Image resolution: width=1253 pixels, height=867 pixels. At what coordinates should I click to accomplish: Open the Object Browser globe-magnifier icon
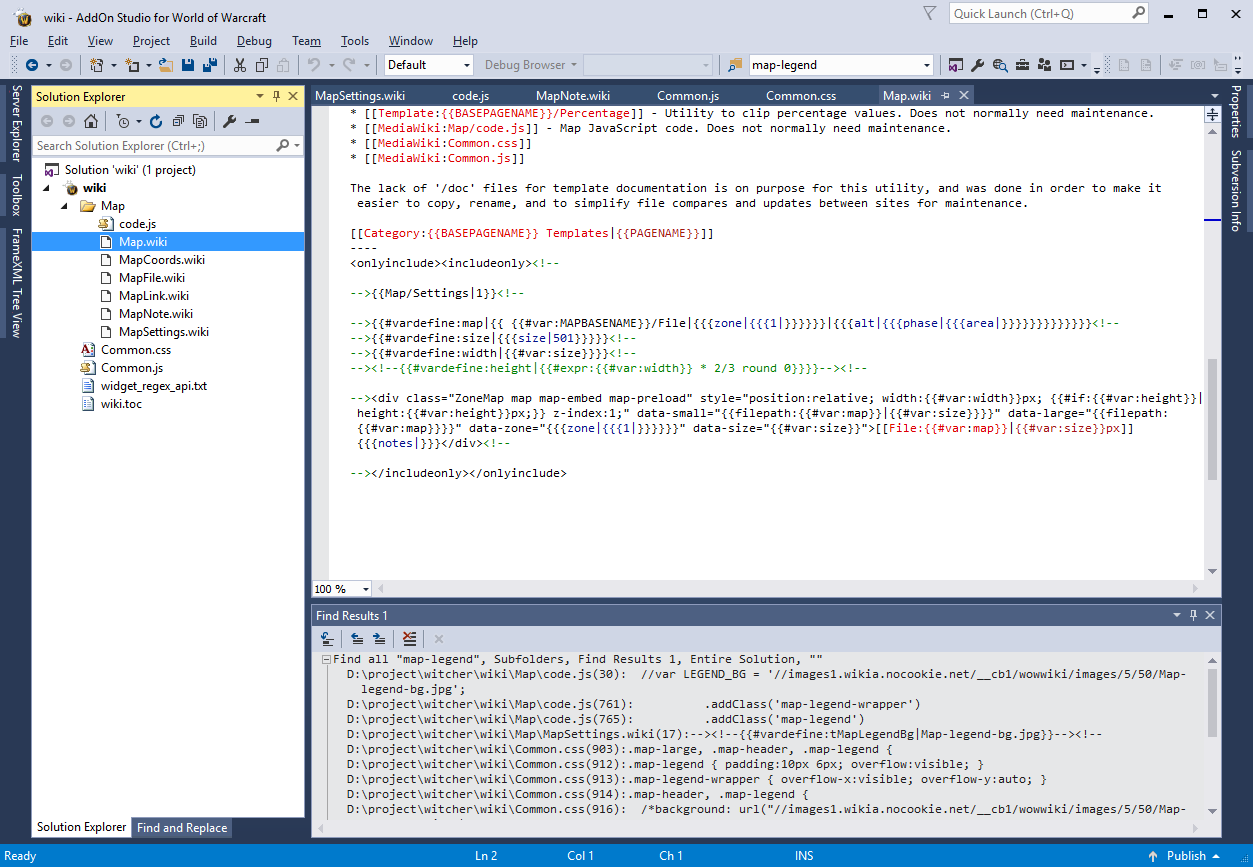coord(1000,65)
